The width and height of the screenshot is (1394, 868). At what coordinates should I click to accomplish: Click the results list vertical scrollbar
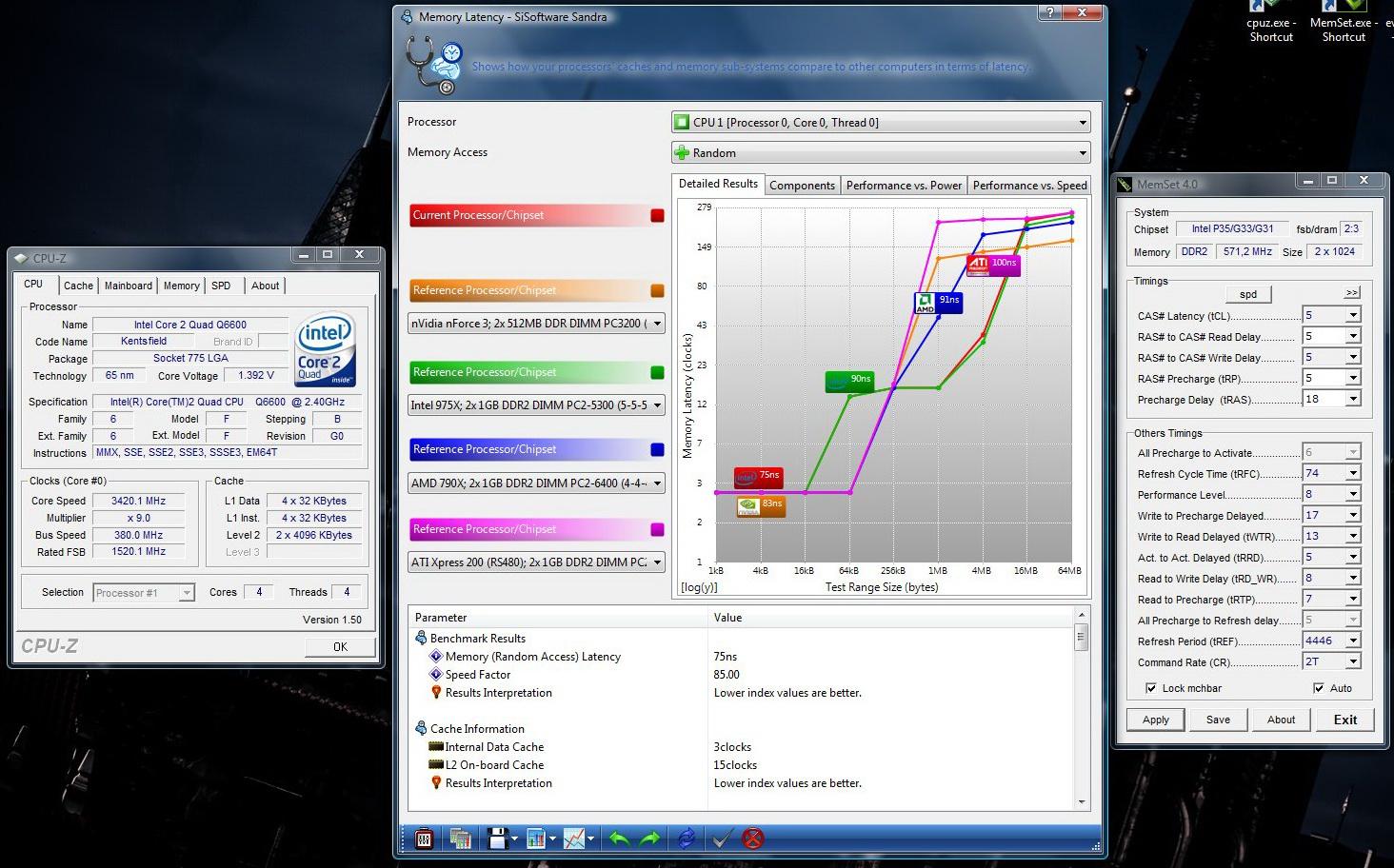pos(1082,709)
